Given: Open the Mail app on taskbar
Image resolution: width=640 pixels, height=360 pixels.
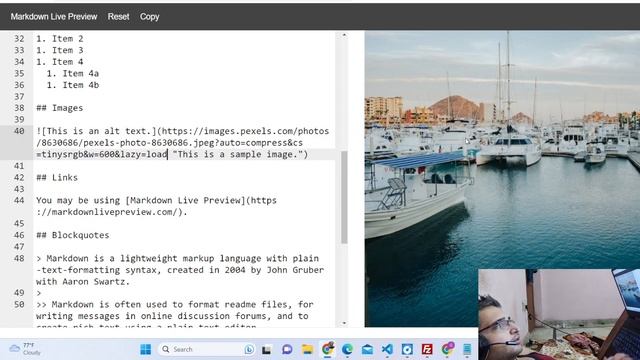Looking at the screenshot, I should point(367,349).
